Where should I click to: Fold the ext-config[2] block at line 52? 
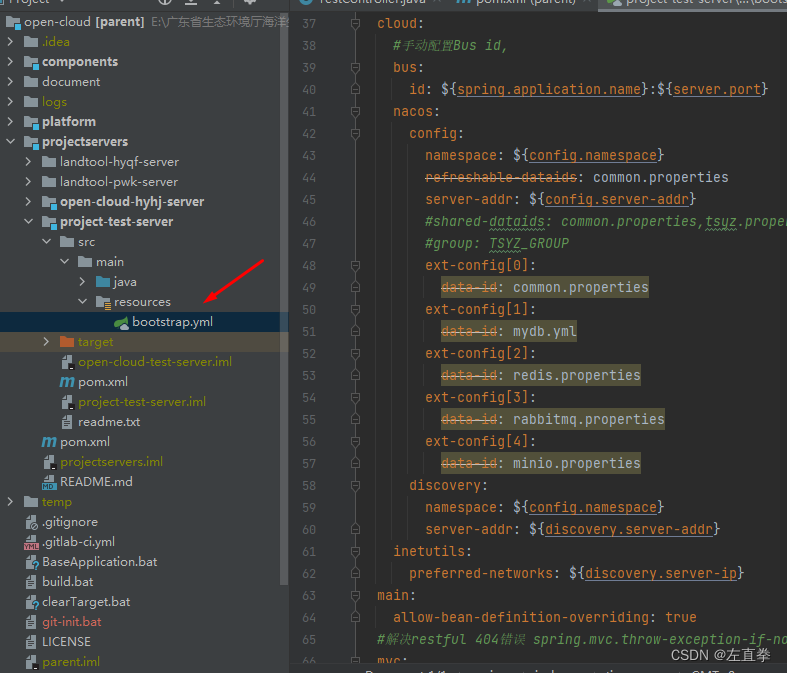pyautogui.click(x=355, y=353)
